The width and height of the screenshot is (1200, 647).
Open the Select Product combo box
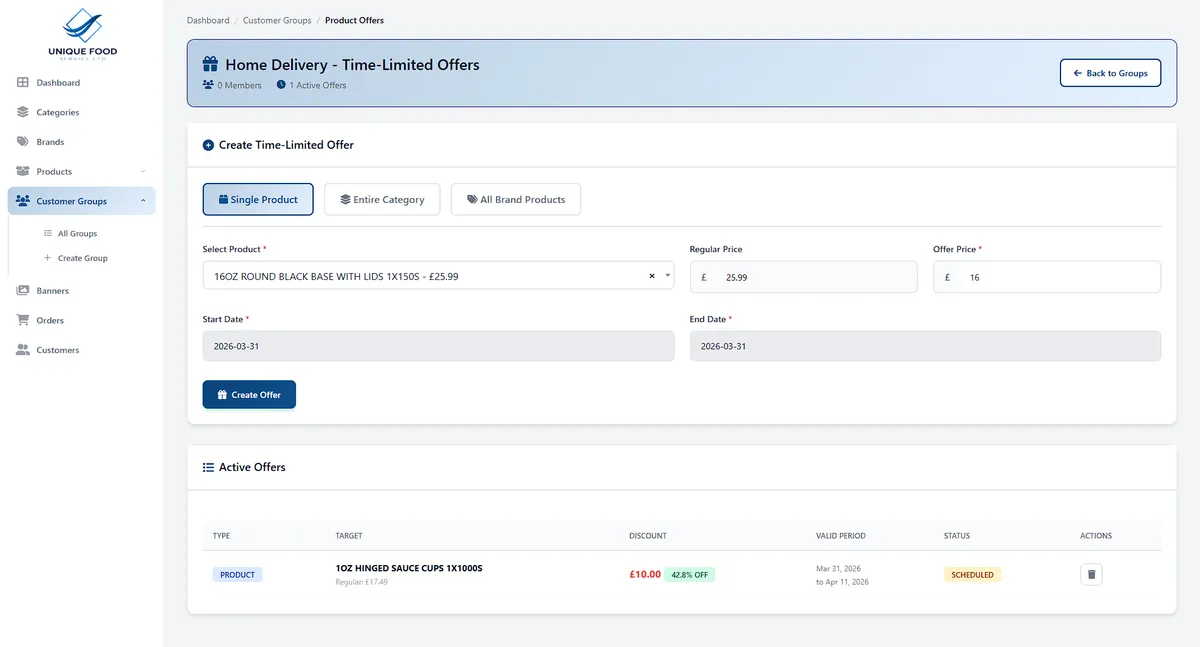point(438,276)
